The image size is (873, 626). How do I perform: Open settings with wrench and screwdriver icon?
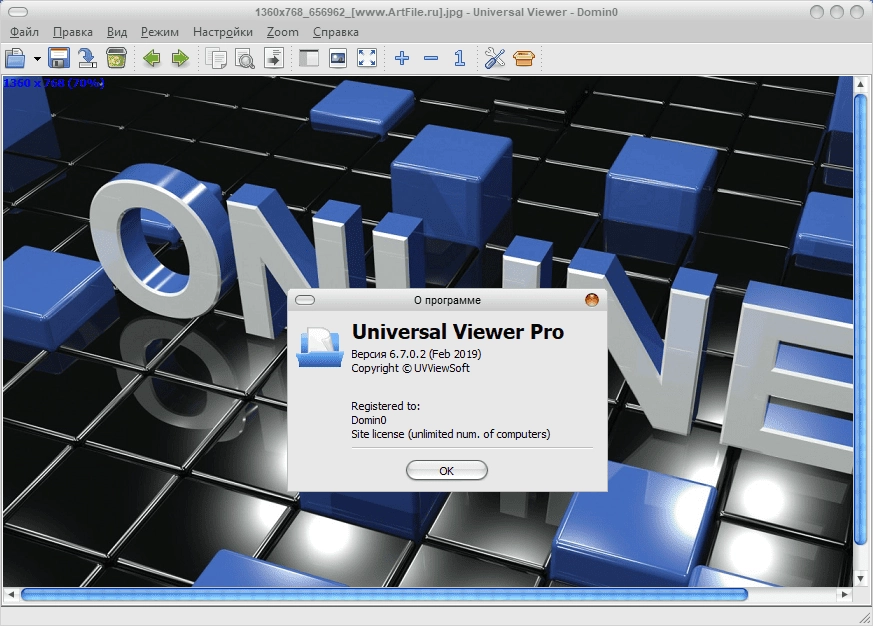click(x=494, y=58)
